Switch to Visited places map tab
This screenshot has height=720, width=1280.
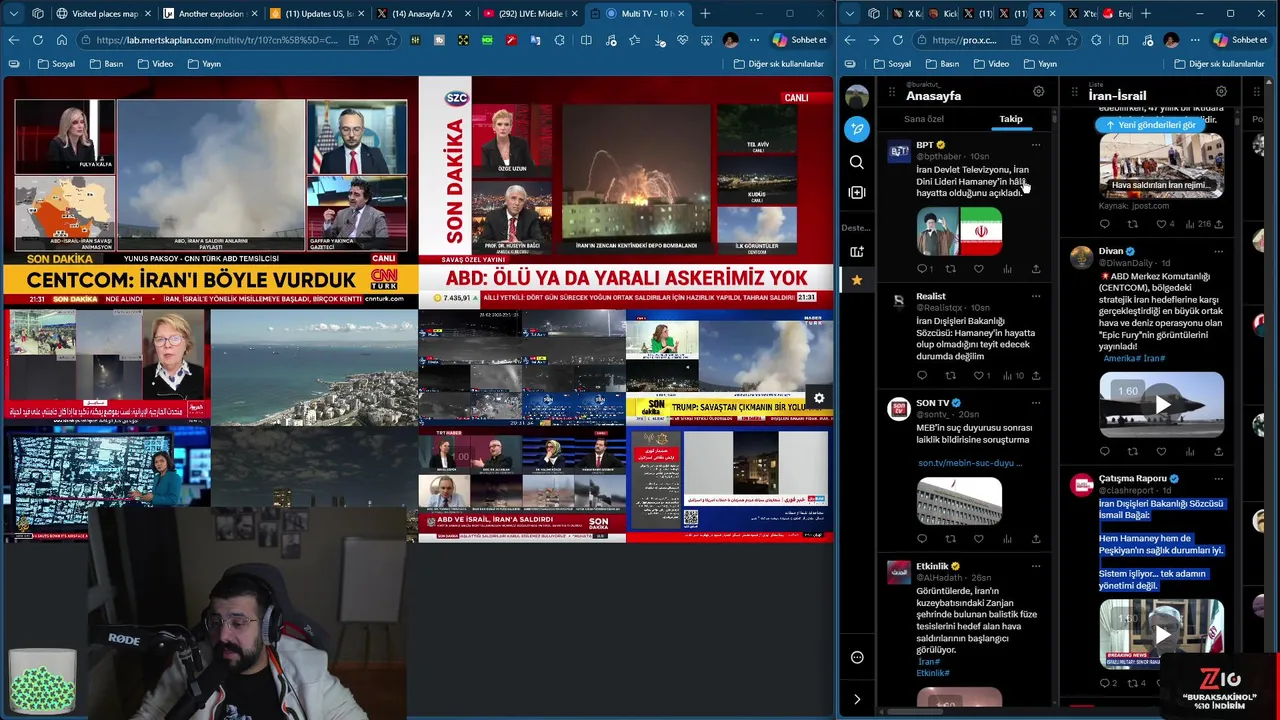[104, 14]
